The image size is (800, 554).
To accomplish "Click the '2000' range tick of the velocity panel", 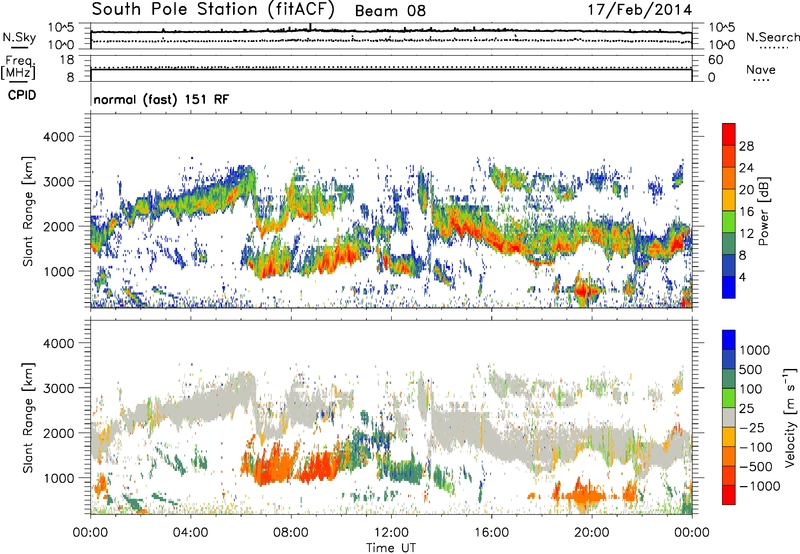I will (59, 434).
